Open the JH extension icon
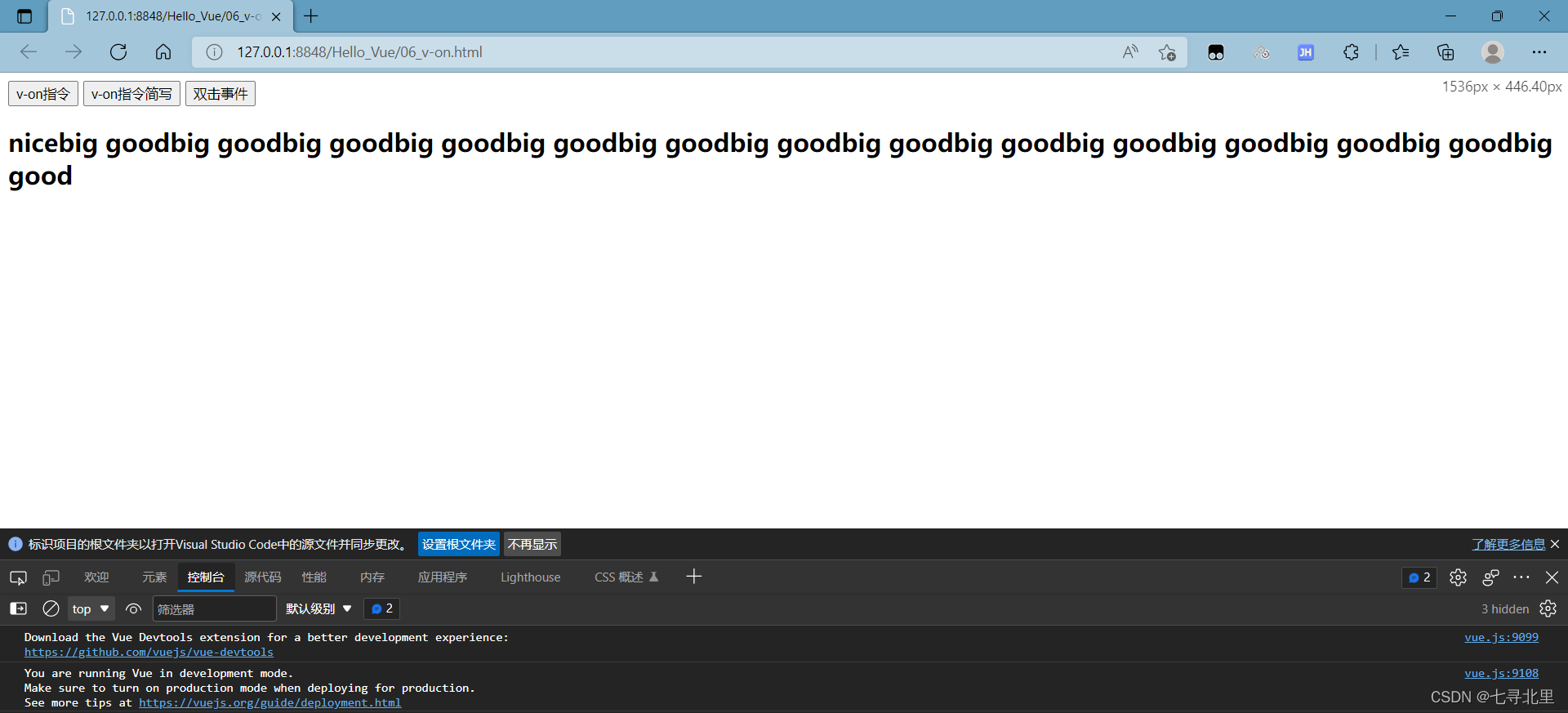 pos(1306,52)
